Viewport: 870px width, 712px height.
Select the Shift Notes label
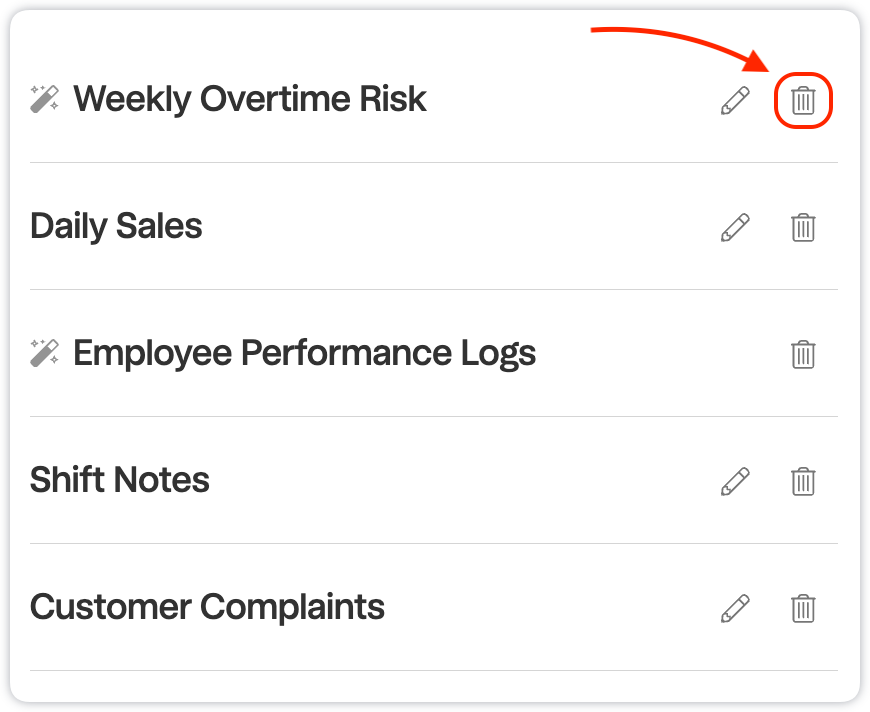[x=120, y=479]
